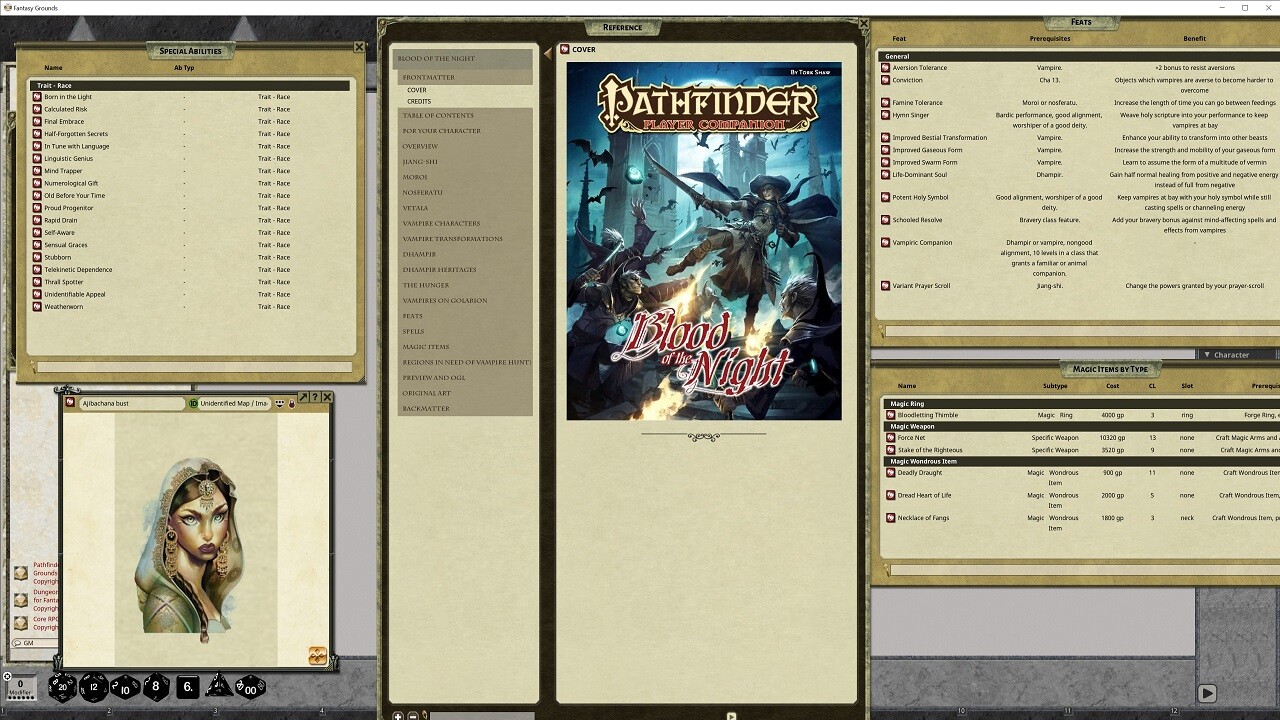Select the Cover entry in the reference contents
Screen dimensions: 1280x720
click(417, 90)
